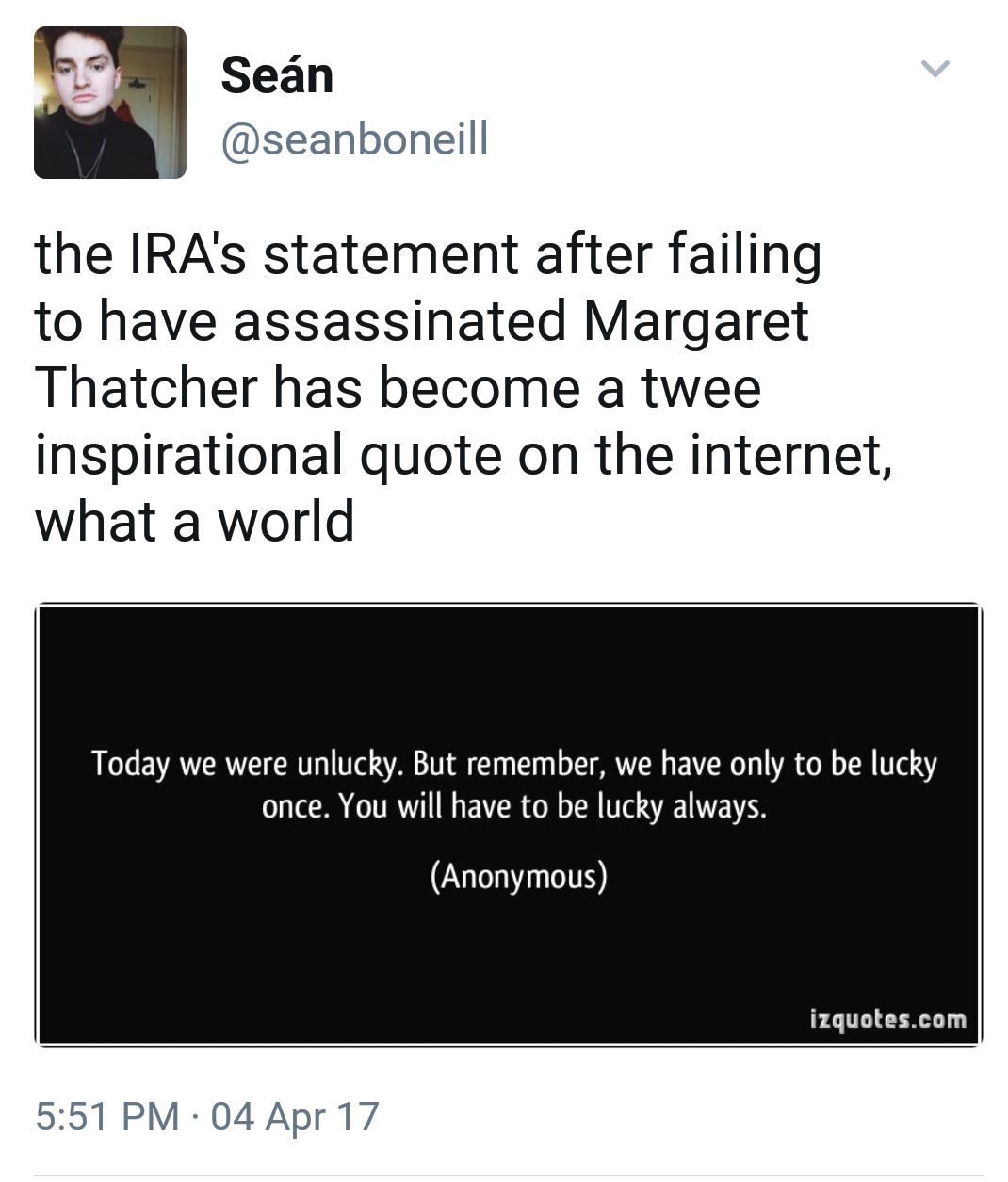Click the 04 Apr 17 date
Screen dimensions: 1008x1182
[x=295, y=1117]
